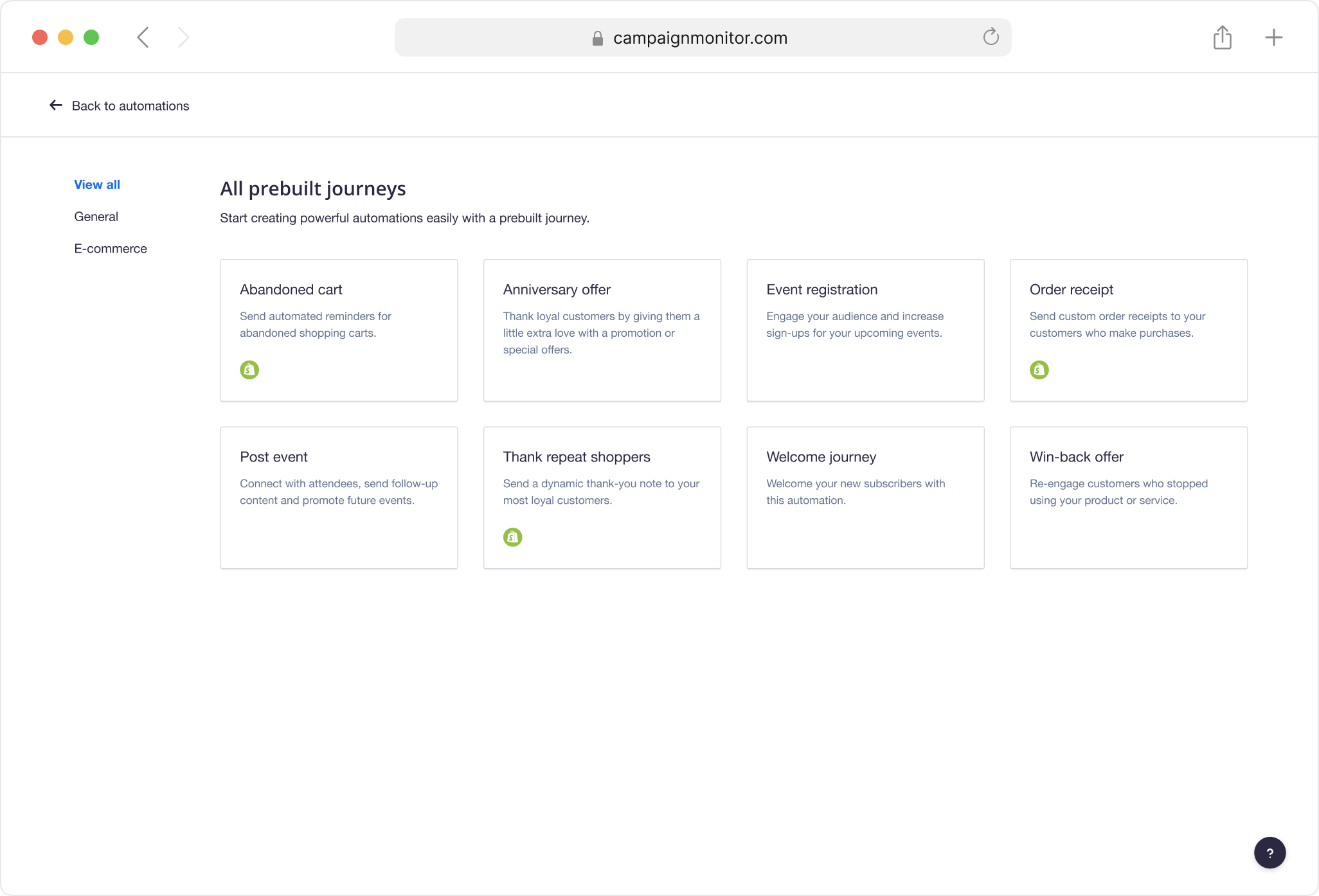
Task: Switch to the General category
Action: coord(96,217)
